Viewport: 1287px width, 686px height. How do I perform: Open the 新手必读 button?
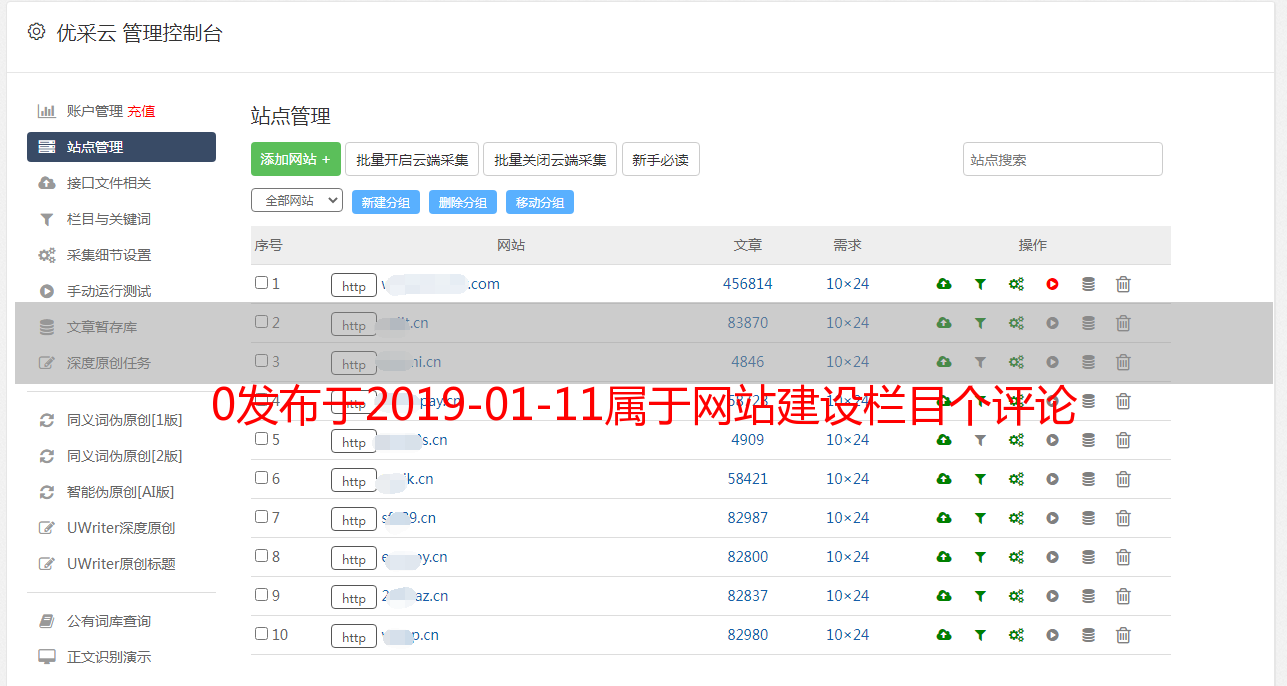pos(660,159)
